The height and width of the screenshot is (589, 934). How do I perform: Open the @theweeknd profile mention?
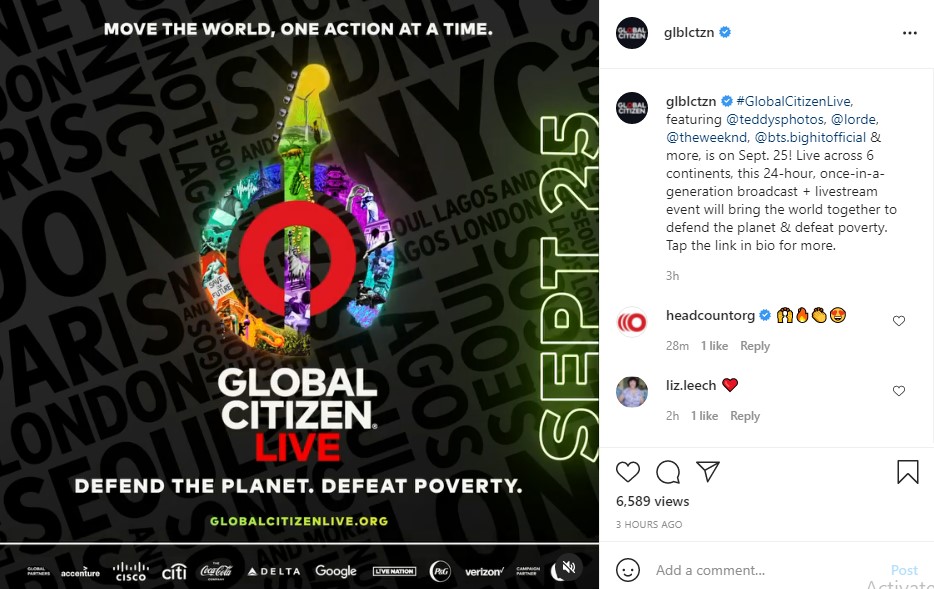pyautogui.click(x=707, y=137)
